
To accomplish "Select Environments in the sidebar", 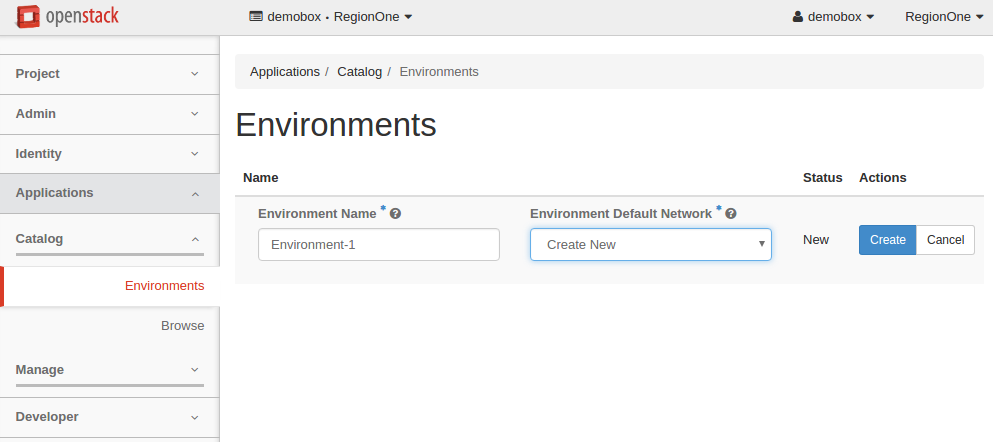I will [164, 286].
